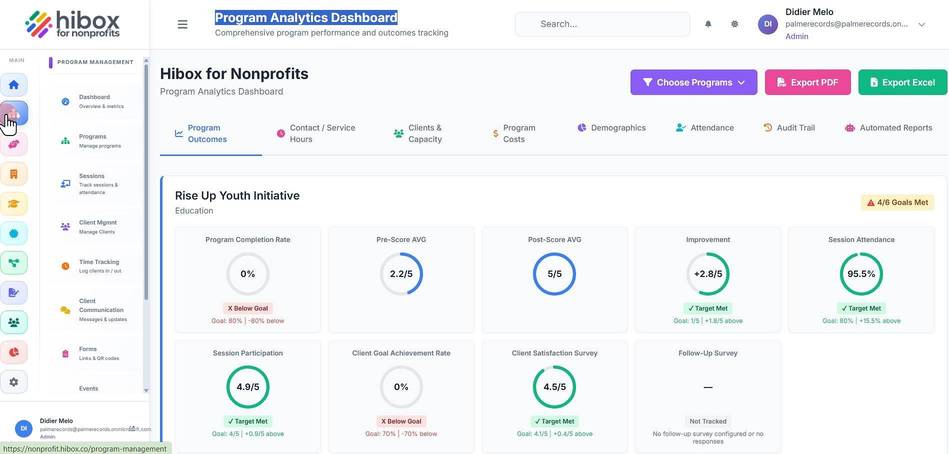
Task: Expand the Choose Programs dropdown
Action: (x=694, y=82)
